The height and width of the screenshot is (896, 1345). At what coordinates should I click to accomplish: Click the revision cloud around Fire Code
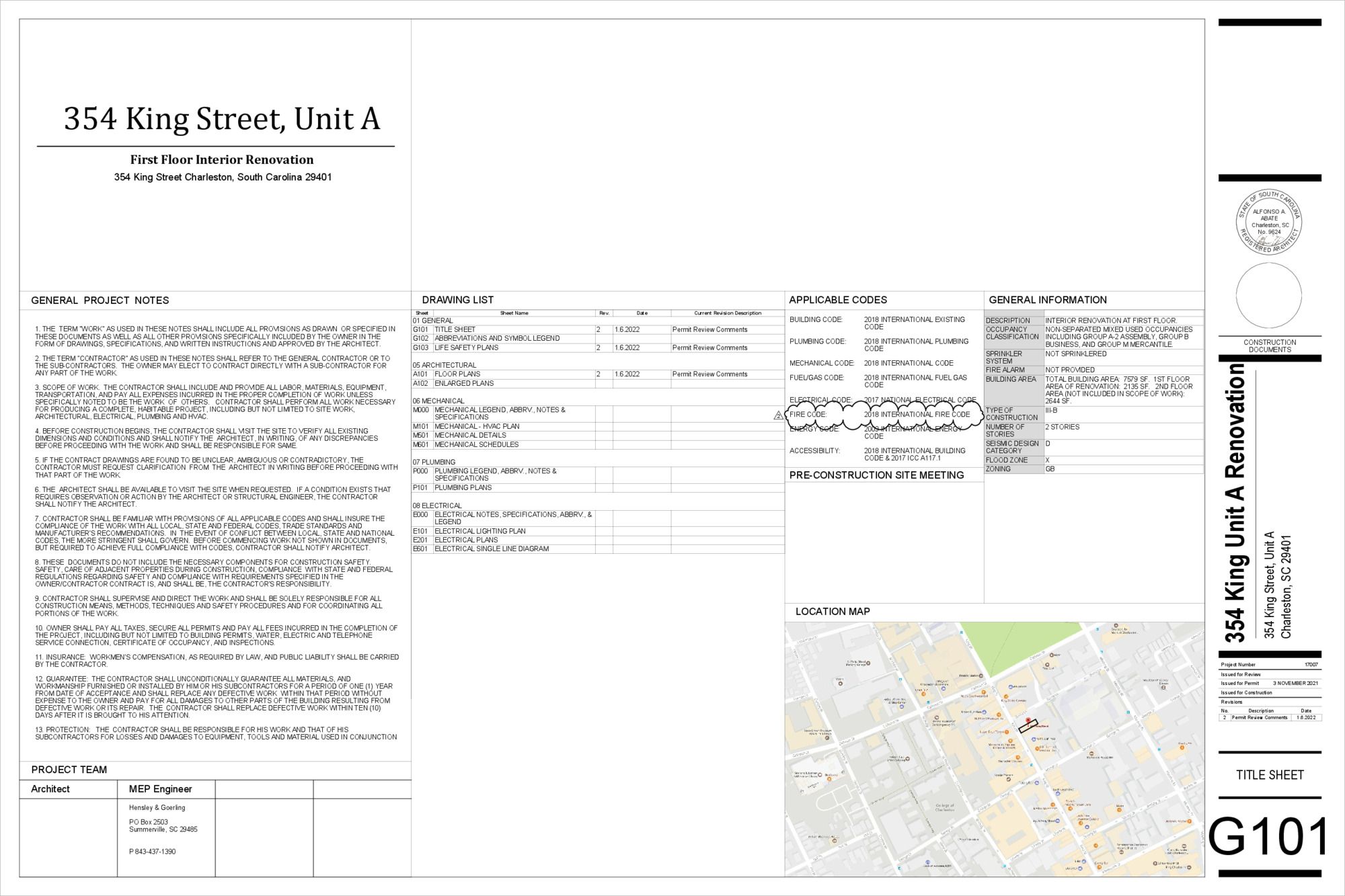pos(881,415)
